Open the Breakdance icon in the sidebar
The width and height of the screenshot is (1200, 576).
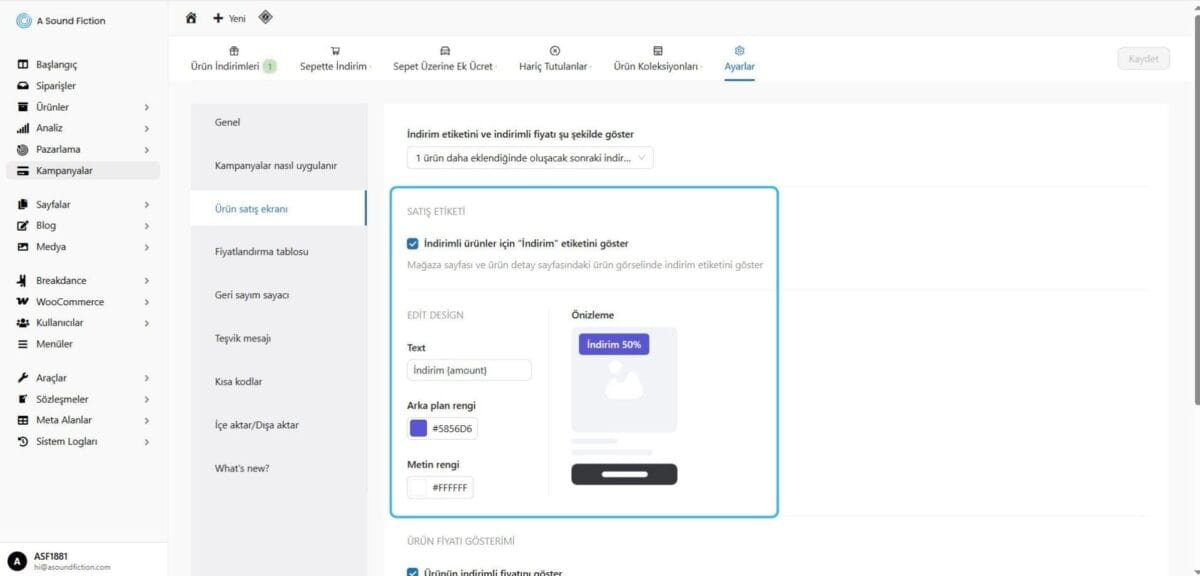pos(24,280)
